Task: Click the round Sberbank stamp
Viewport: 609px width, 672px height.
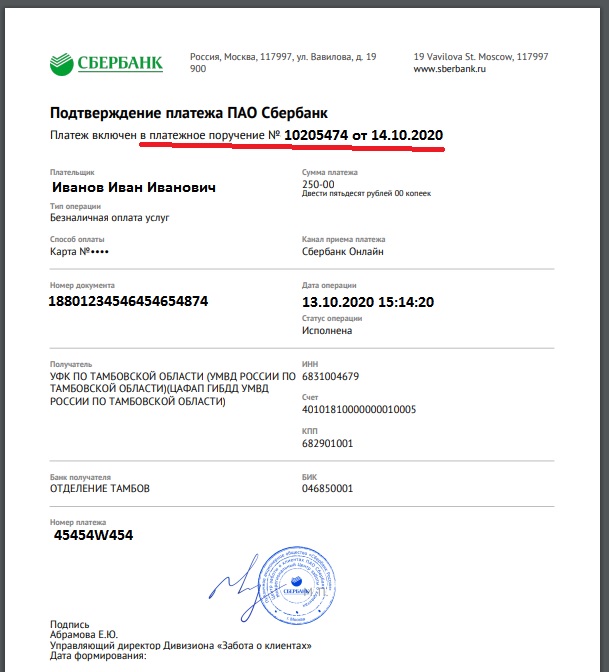Action: [x=298, y=585]
